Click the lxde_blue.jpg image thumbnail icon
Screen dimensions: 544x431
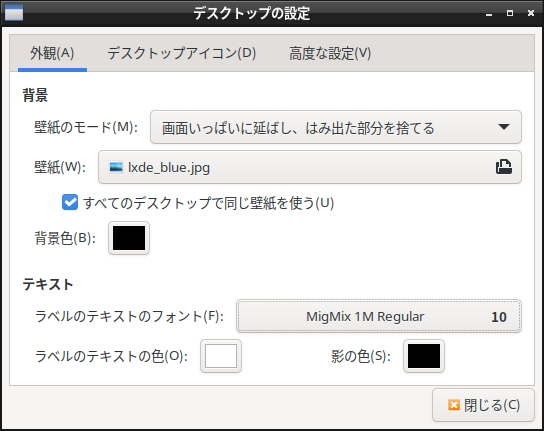tap(116, 167)
